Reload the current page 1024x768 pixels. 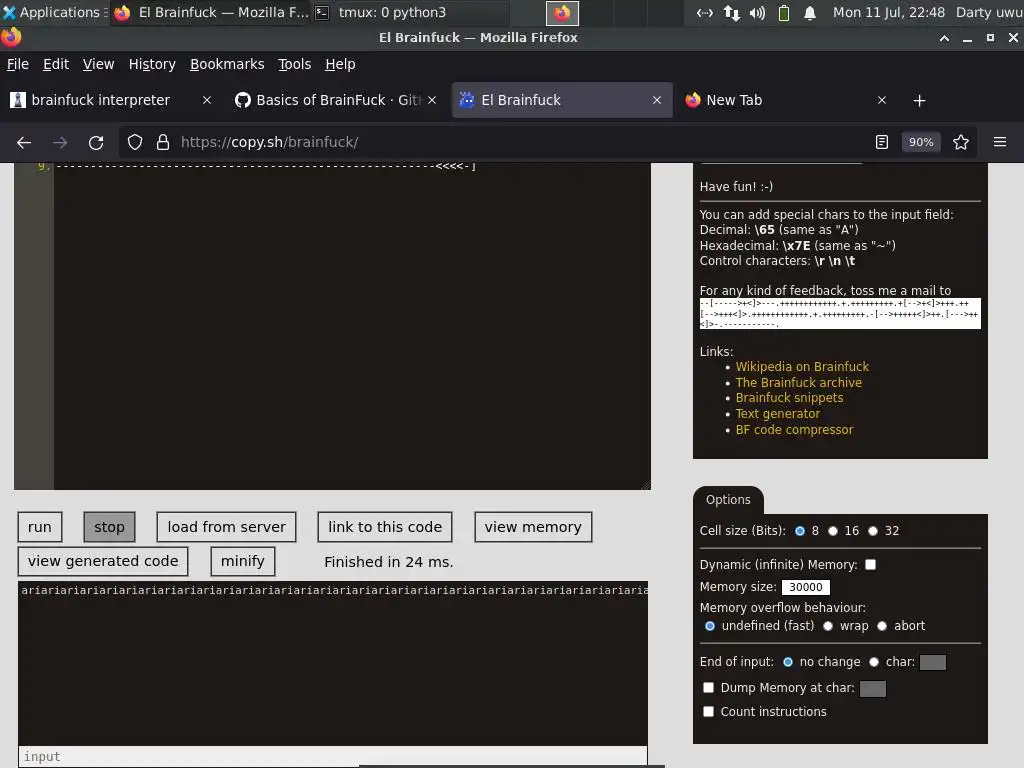[x=96, y=142]
